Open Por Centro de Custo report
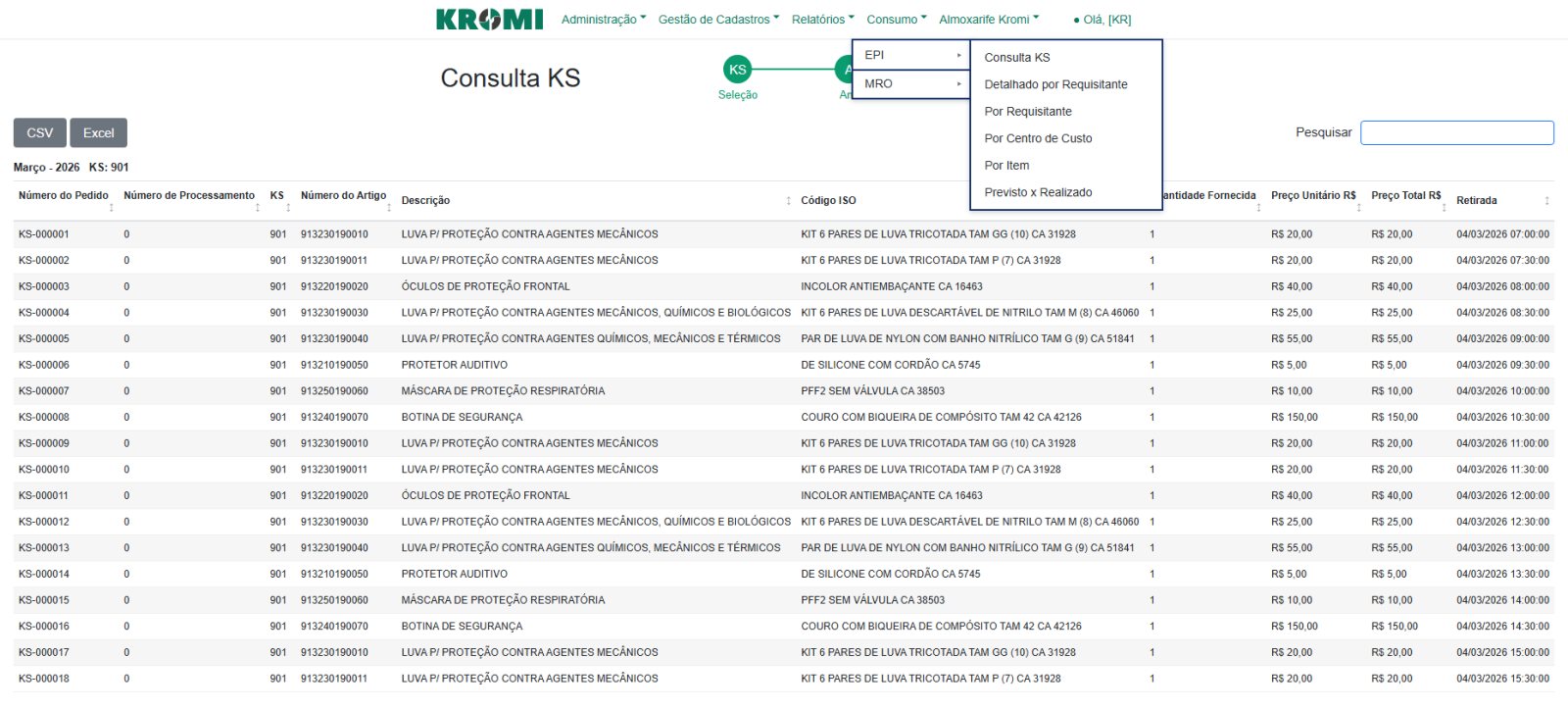The height and width of the screenshot is (709, 1568). [1038, 138]
